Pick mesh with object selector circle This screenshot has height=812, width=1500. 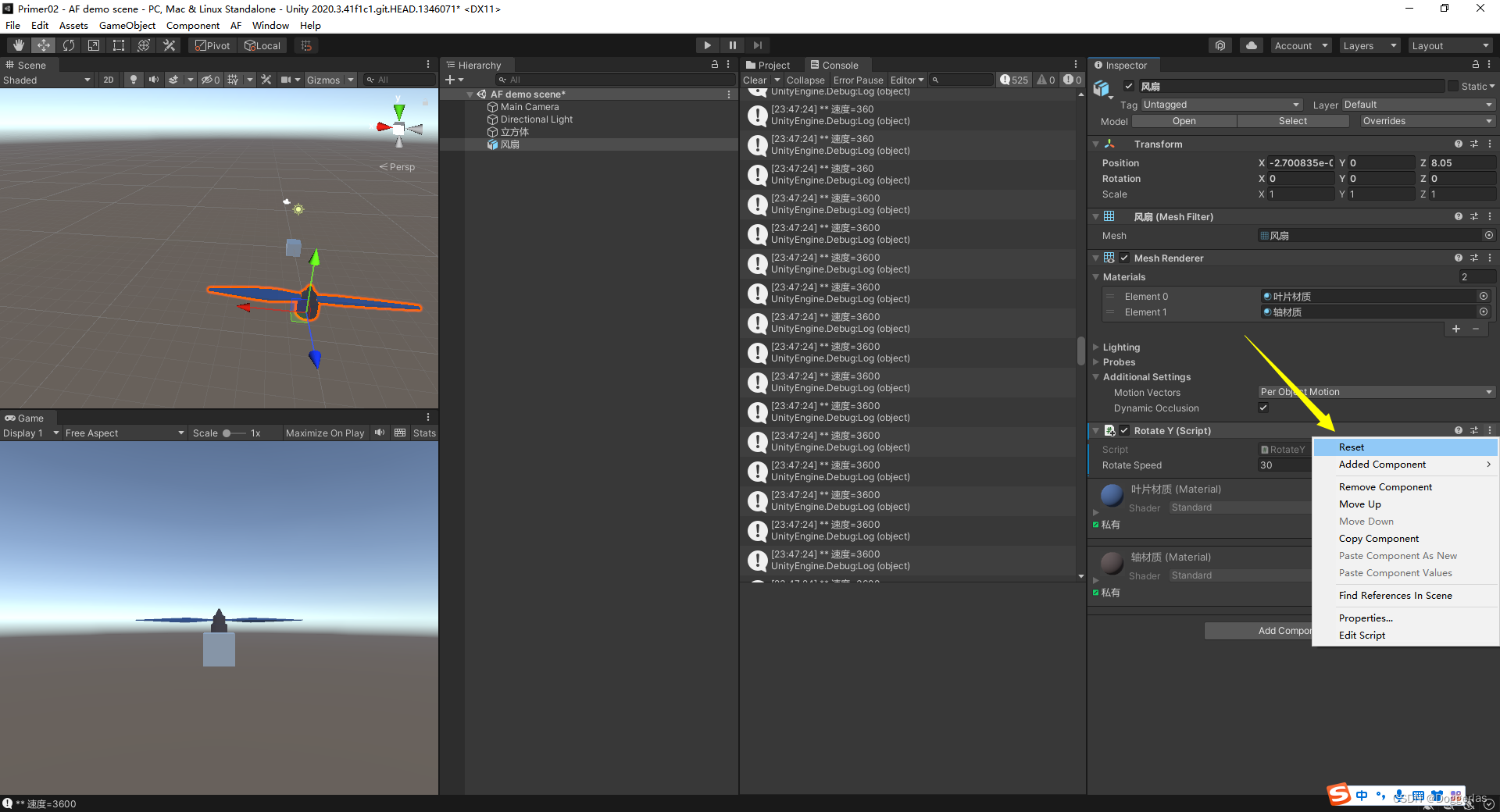coord(1489,235)
